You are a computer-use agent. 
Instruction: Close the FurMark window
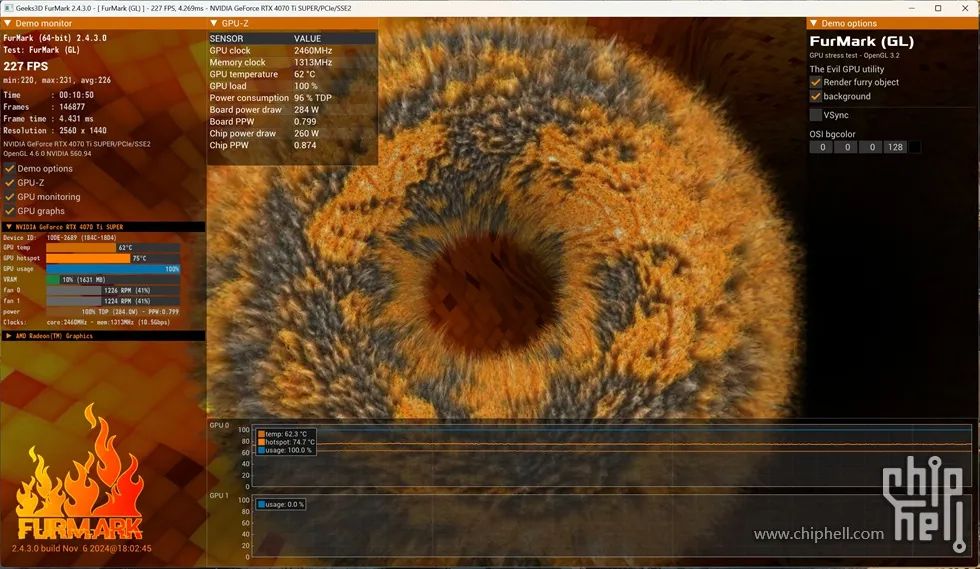[966, 8]
